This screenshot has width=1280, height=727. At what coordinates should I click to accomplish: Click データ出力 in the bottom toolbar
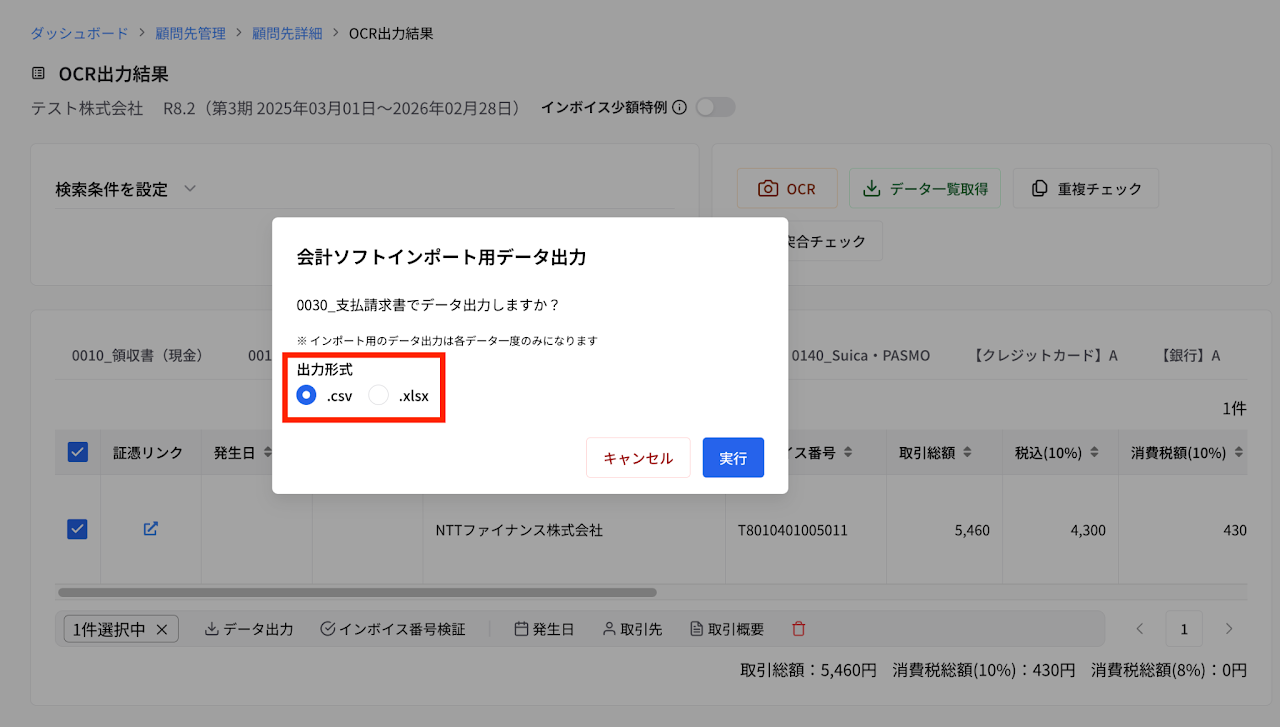click(249, 629)
